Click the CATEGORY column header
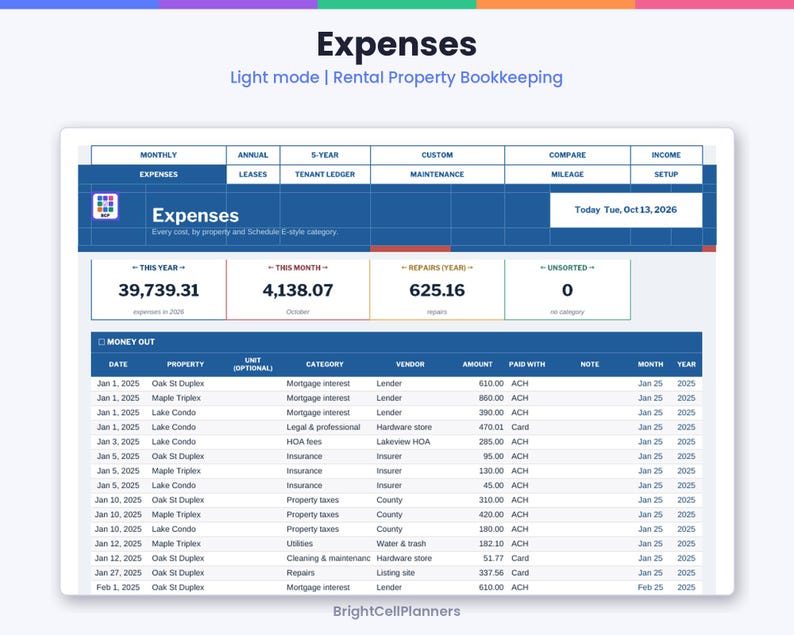Image resolution: width=794 pixels, height=635 pixels. [x=325, y=364]
